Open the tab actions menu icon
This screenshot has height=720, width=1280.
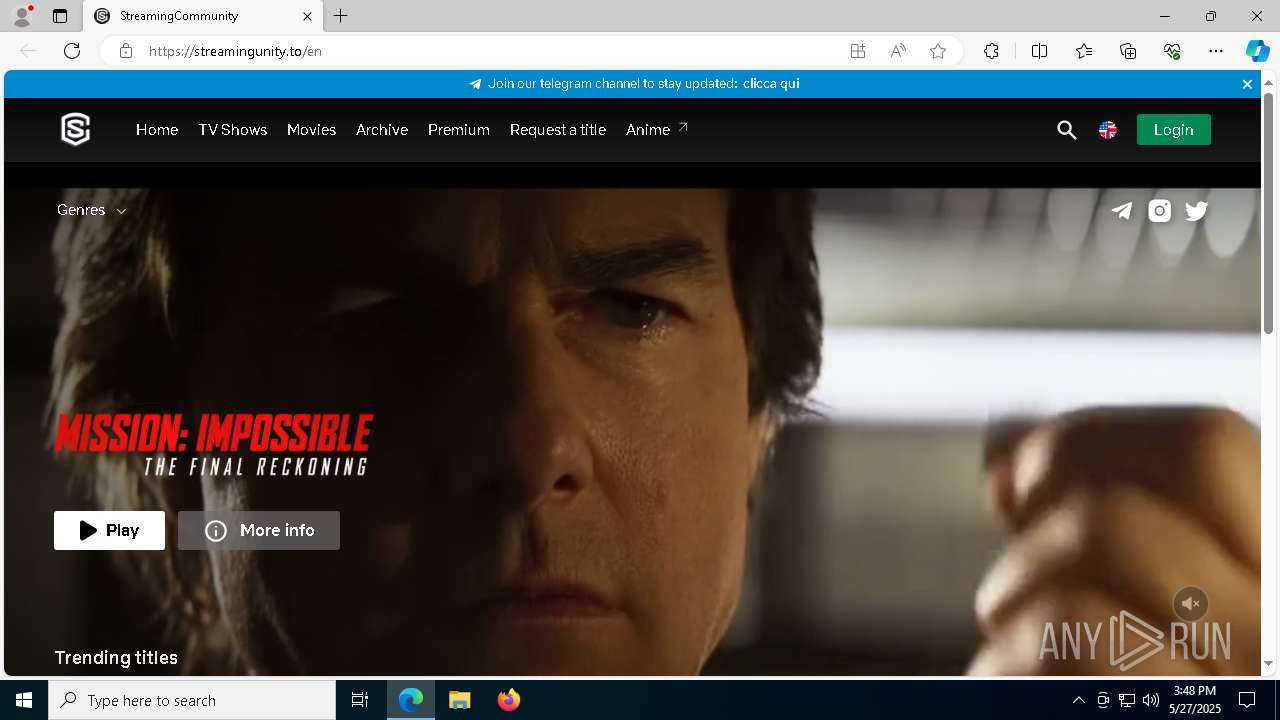[60, 16]
